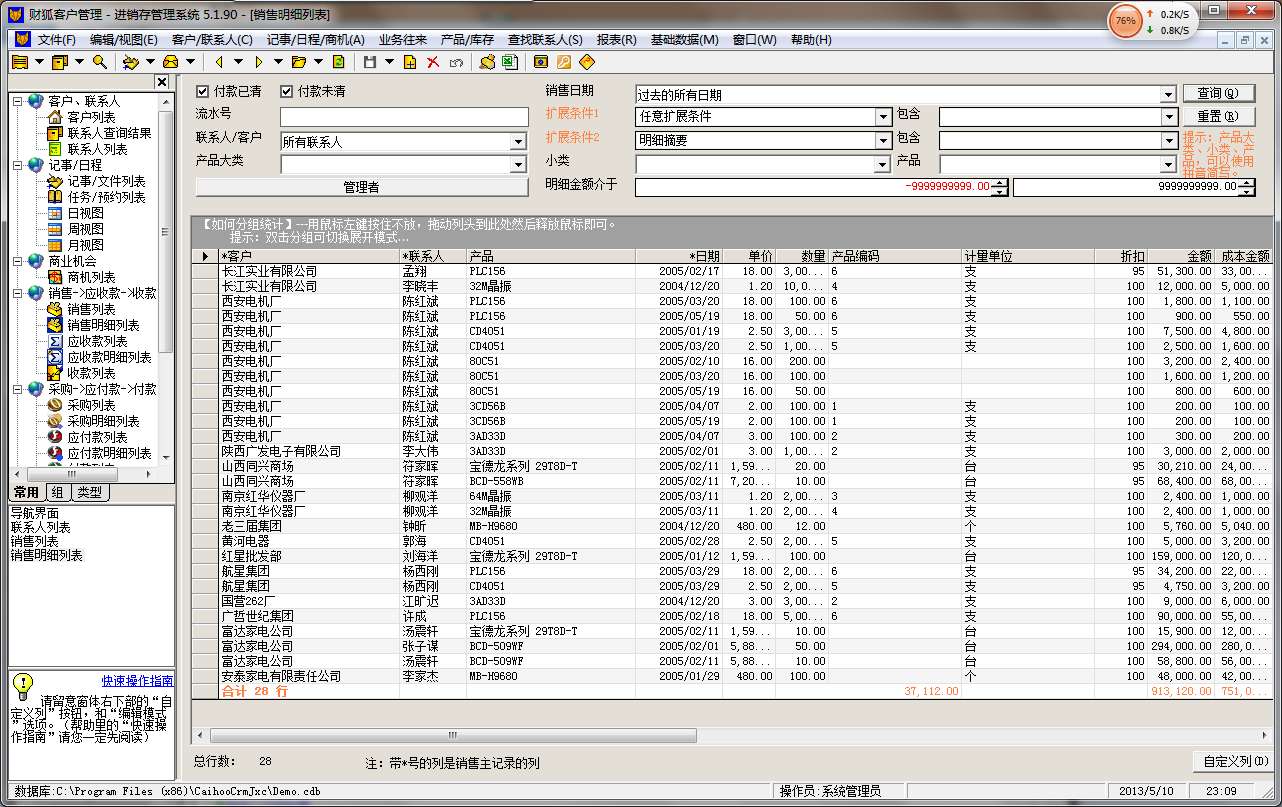Switch to the 类型 tab
Image resolution: width=1282 pixels, height=807 pixels.
pyautogui.click(x=89, y=492)
